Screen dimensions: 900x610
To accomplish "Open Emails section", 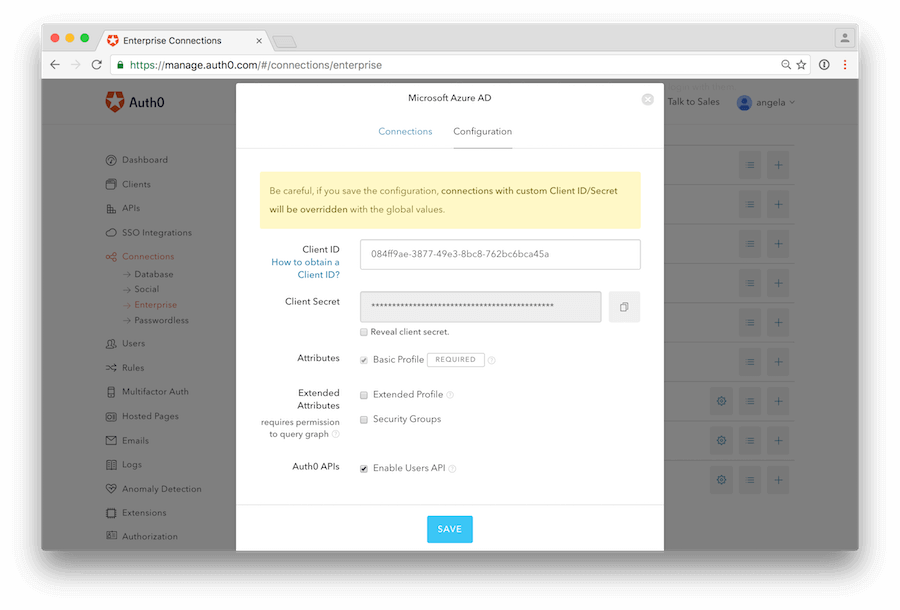I will pyautogui.click(x=127, y=441).
